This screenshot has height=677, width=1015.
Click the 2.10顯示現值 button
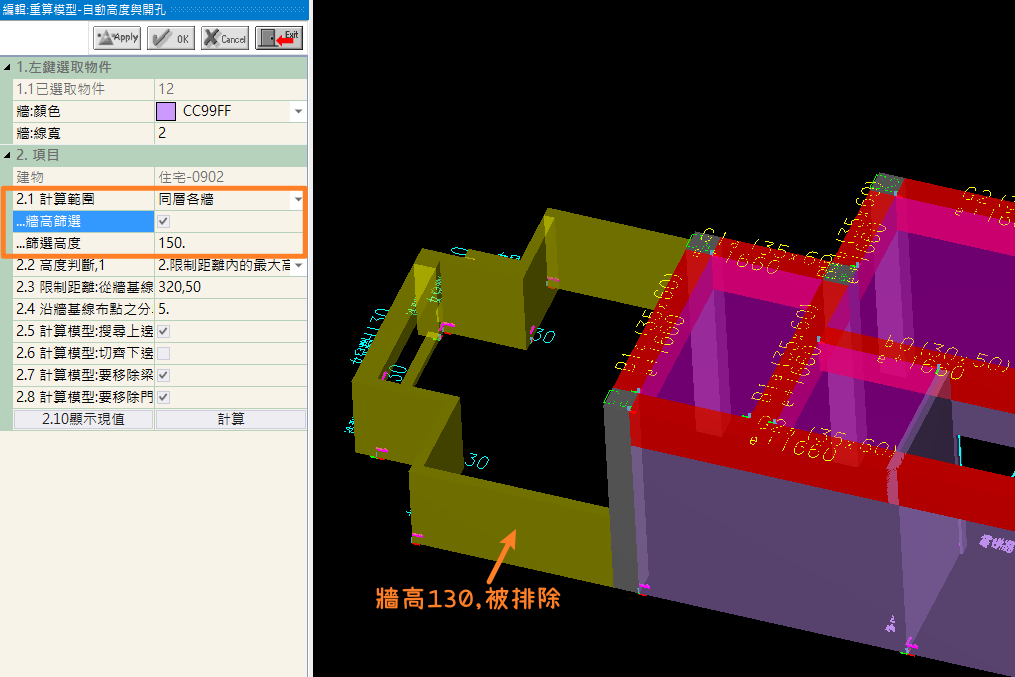[x=83, y=419]
